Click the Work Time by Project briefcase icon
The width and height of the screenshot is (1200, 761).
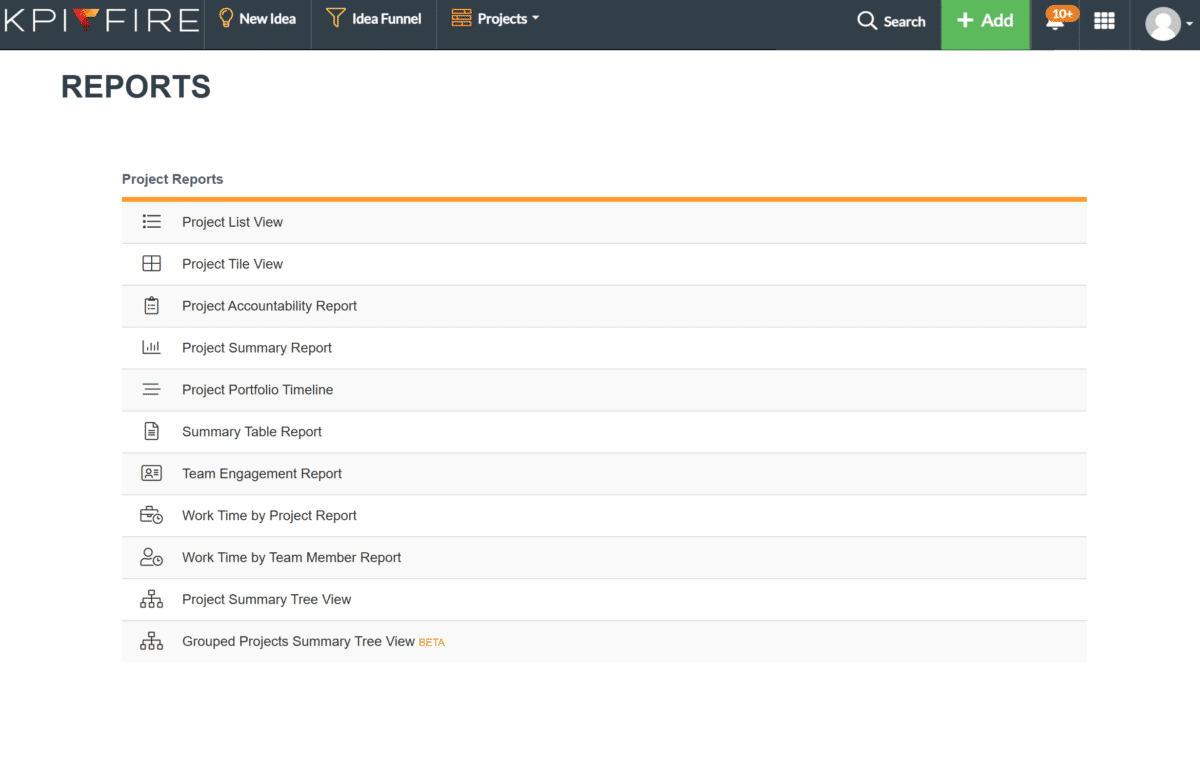[152, 516]
